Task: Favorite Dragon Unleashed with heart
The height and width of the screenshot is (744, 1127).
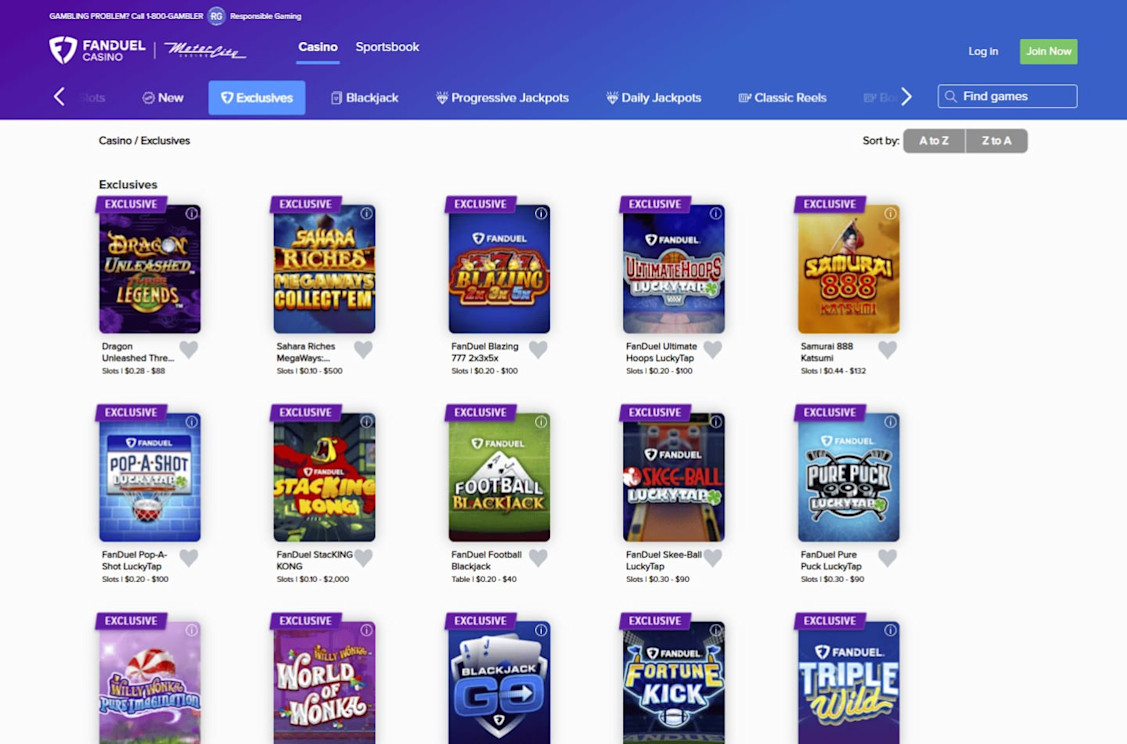Action: tap(188, 349)
